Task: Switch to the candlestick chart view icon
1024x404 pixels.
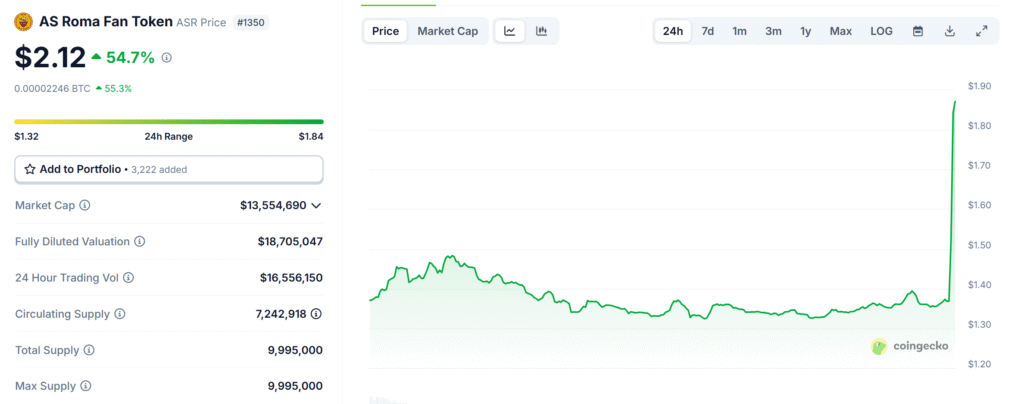Action: pyautogui.click(x=541, y=31)
